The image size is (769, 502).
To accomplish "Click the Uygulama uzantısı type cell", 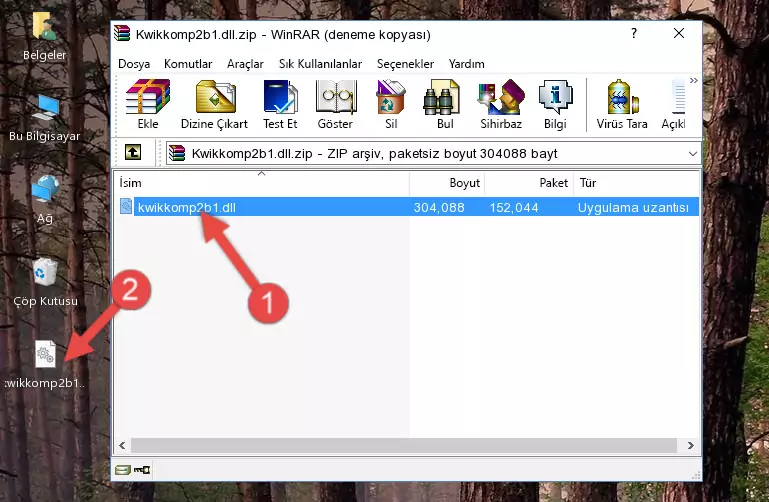I will [x=633, y=207].
